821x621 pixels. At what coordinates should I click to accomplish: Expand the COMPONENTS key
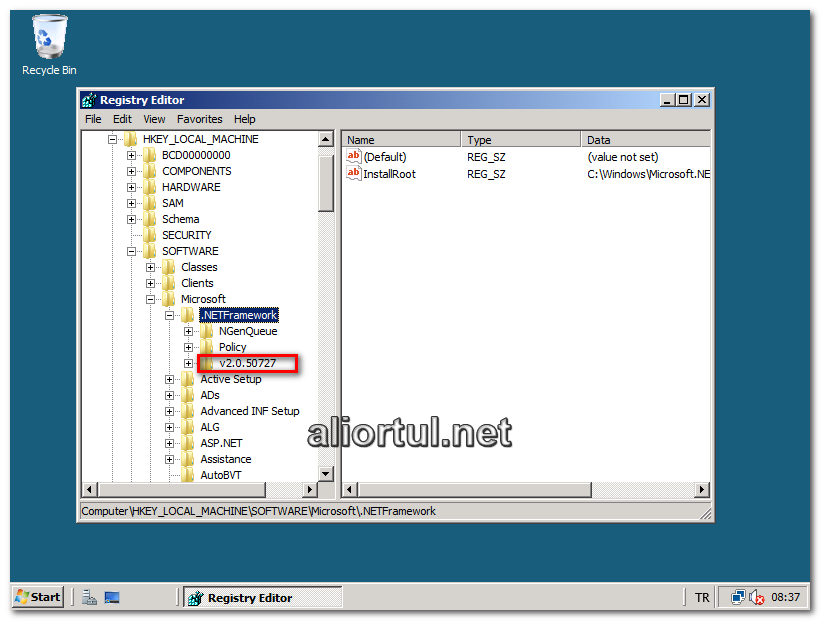131,171
